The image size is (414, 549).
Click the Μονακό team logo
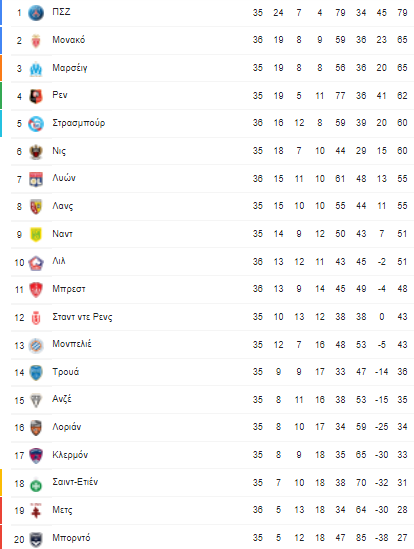pos(36,41)
